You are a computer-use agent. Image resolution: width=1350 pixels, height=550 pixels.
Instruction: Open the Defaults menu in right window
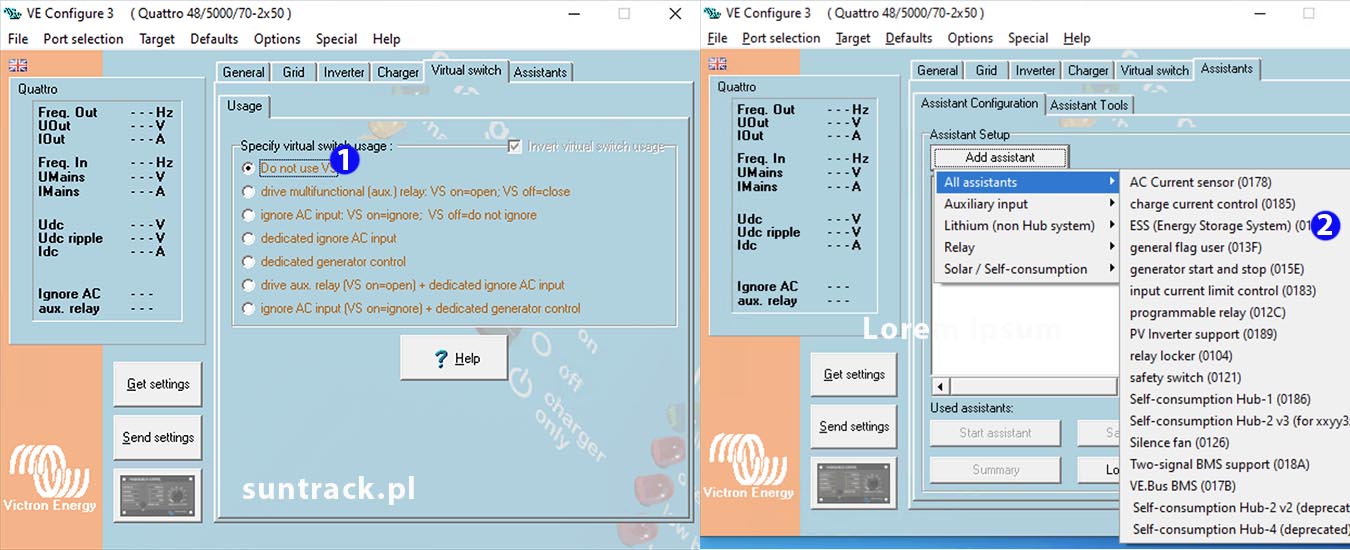click(909, 38)
